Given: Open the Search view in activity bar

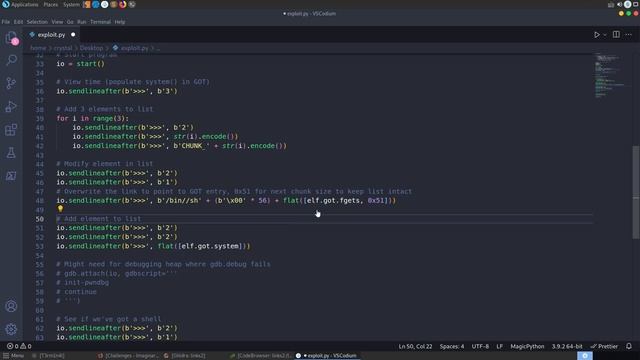Looking at the screenshot, I should (x=11, y=60).
